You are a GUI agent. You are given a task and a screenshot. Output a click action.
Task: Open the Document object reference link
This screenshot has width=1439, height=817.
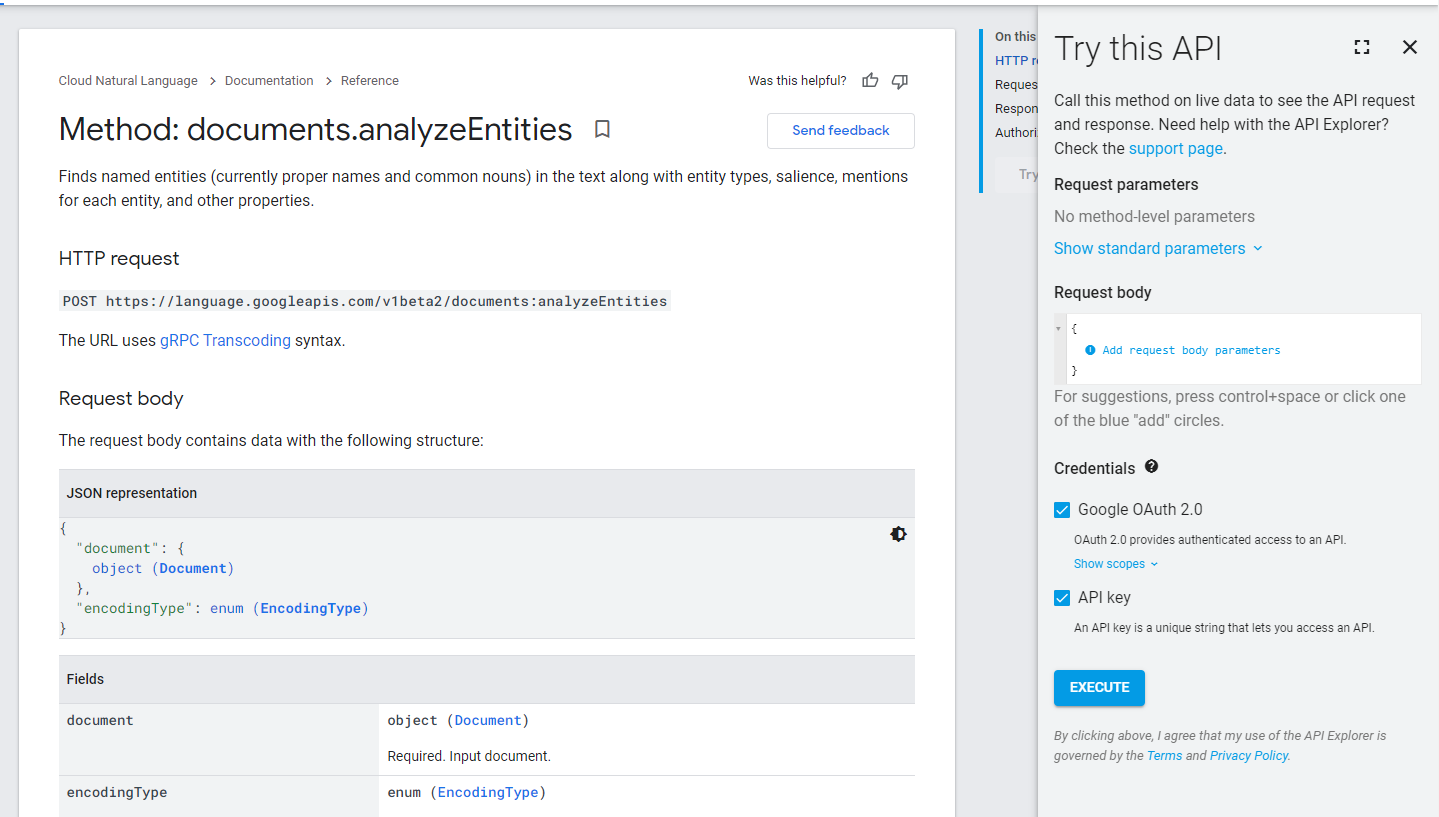pos(193,568)
